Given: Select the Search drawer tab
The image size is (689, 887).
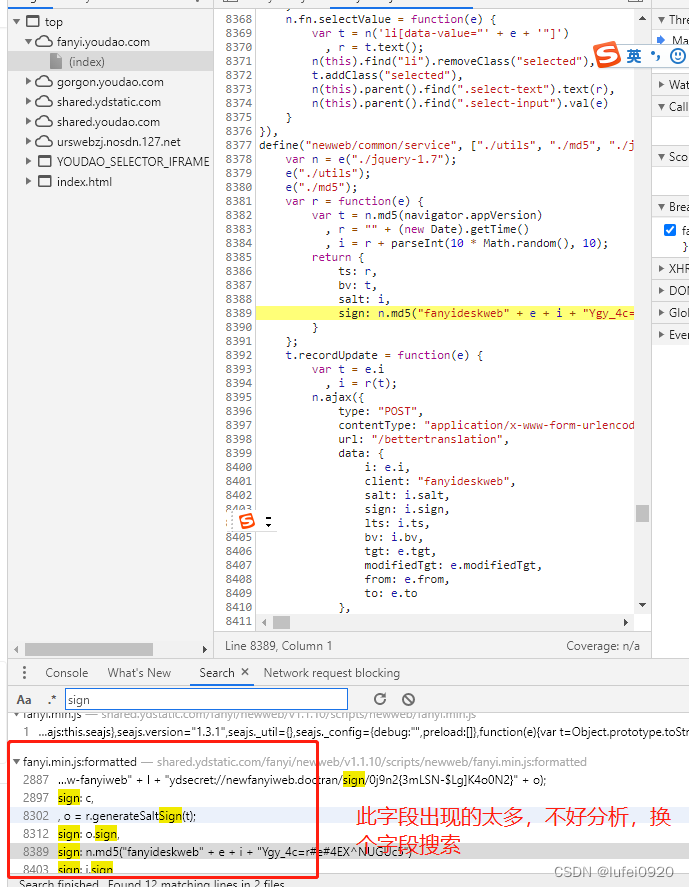Looking at the screenshot, I should 217,673.
